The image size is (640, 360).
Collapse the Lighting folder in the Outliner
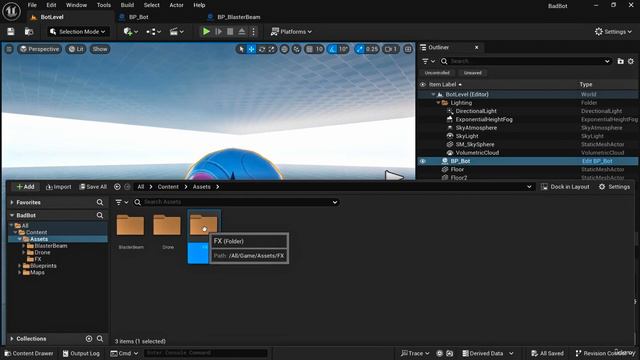coord(439,103)
